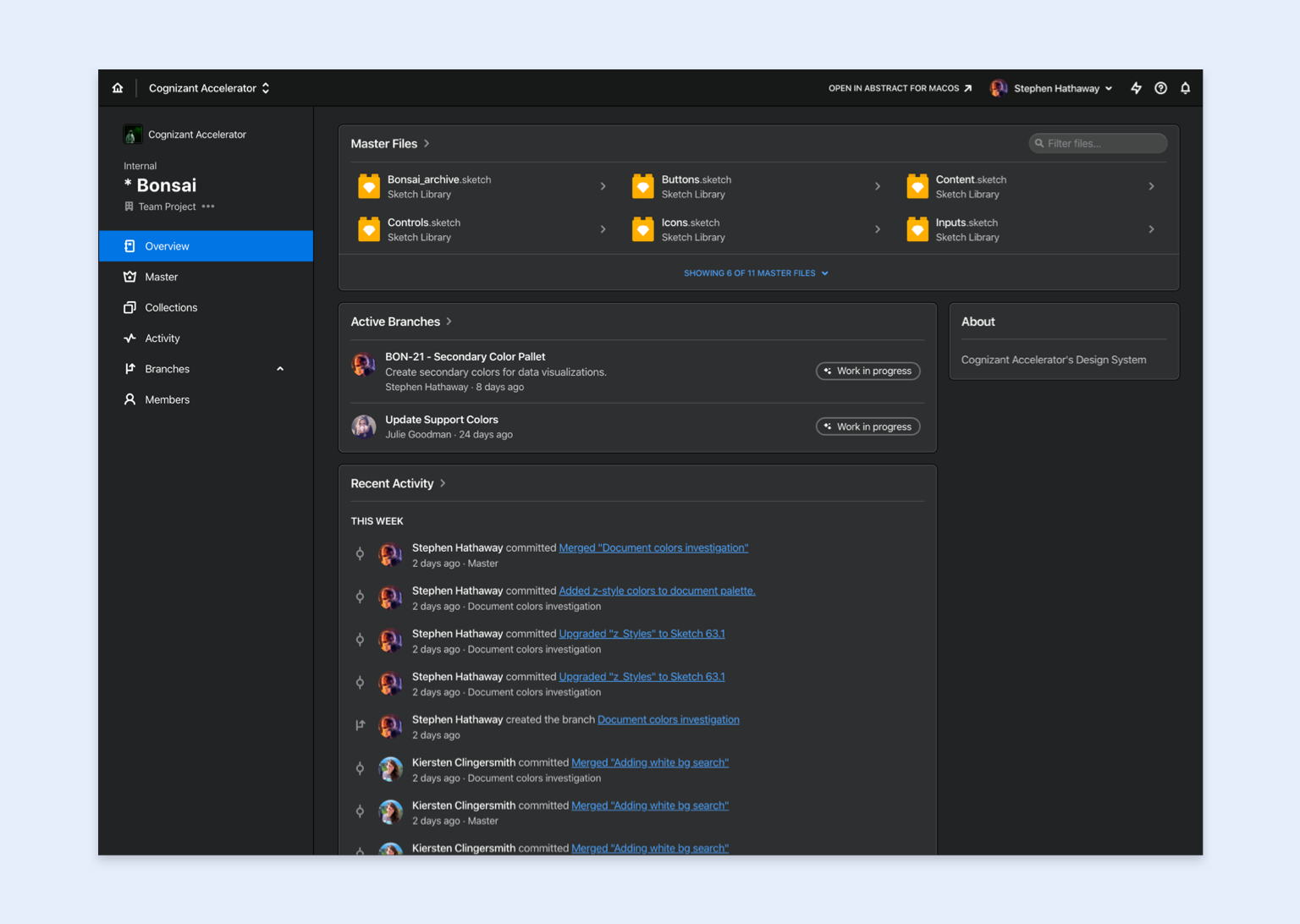Select Master in the sidebar
The width and height of the screenshot is (1300, 924).
(x=206, y=277)
